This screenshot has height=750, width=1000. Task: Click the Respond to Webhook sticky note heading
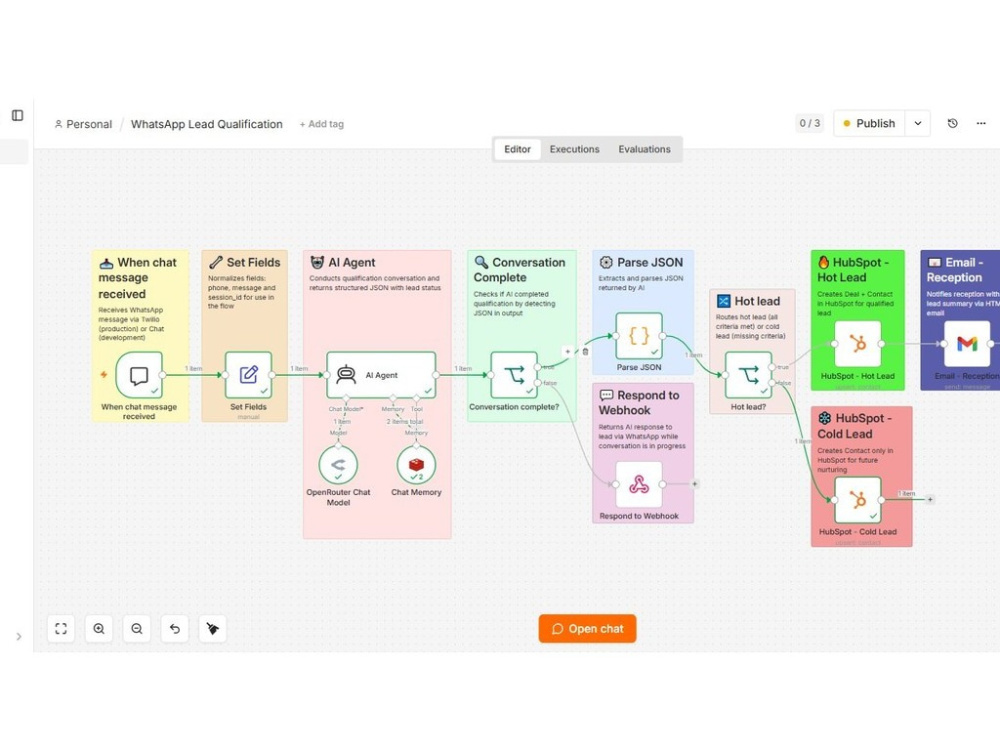click(639, 402)
